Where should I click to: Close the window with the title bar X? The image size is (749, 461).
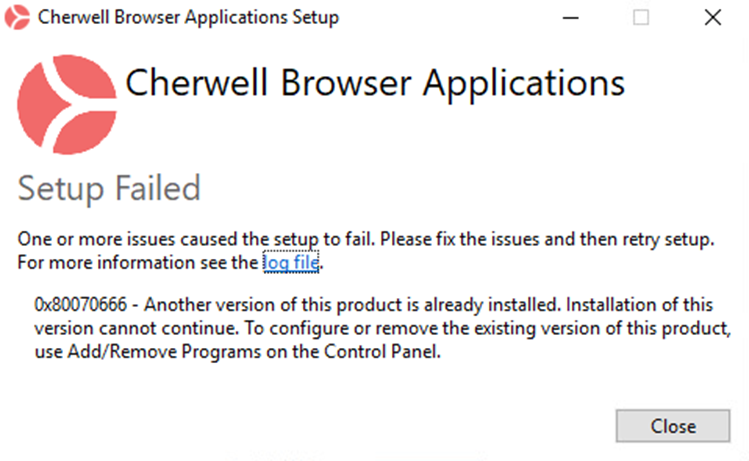point(712,17)
